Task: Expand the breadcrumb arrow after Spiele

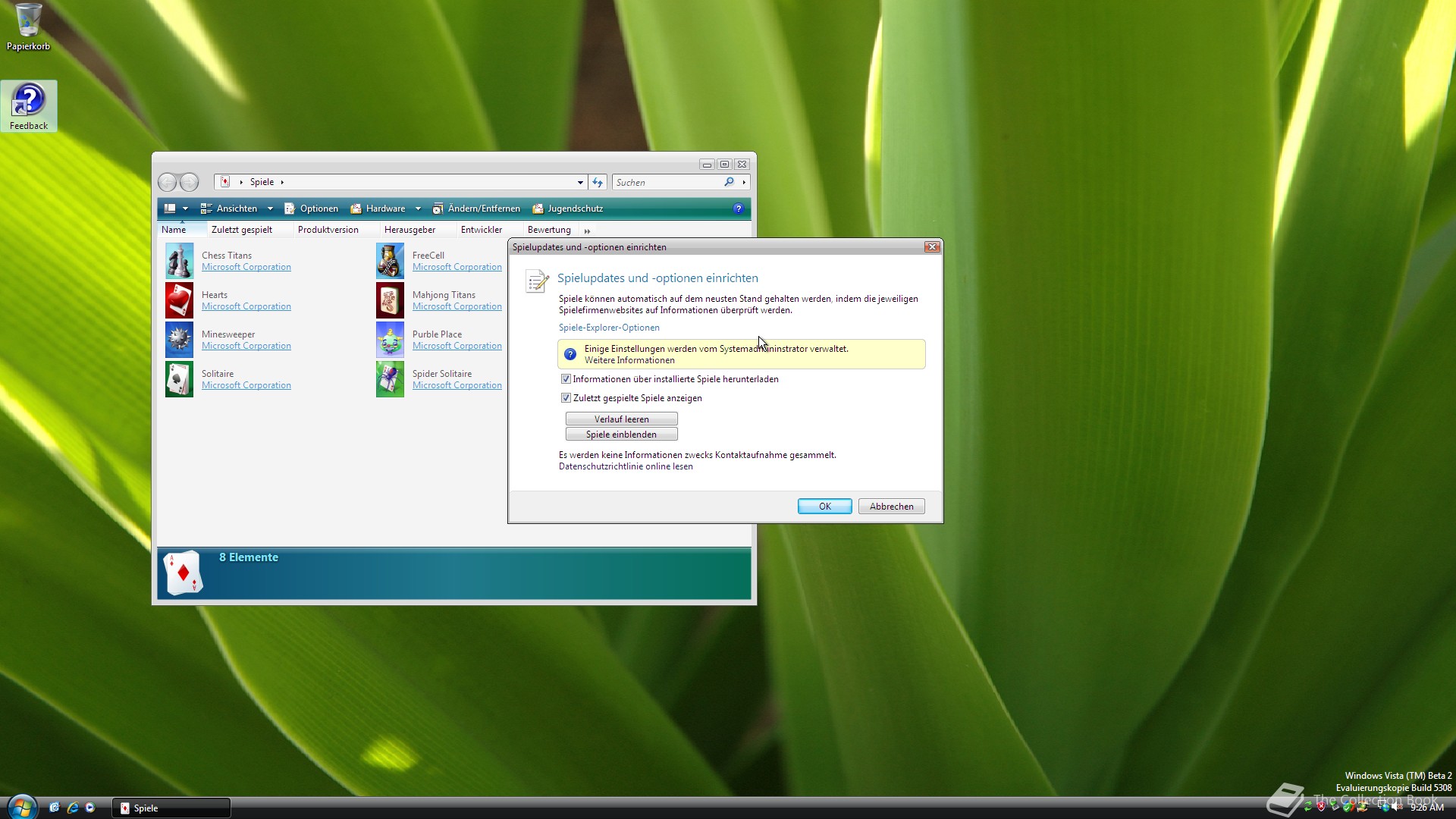Action: tap(282, 182)
